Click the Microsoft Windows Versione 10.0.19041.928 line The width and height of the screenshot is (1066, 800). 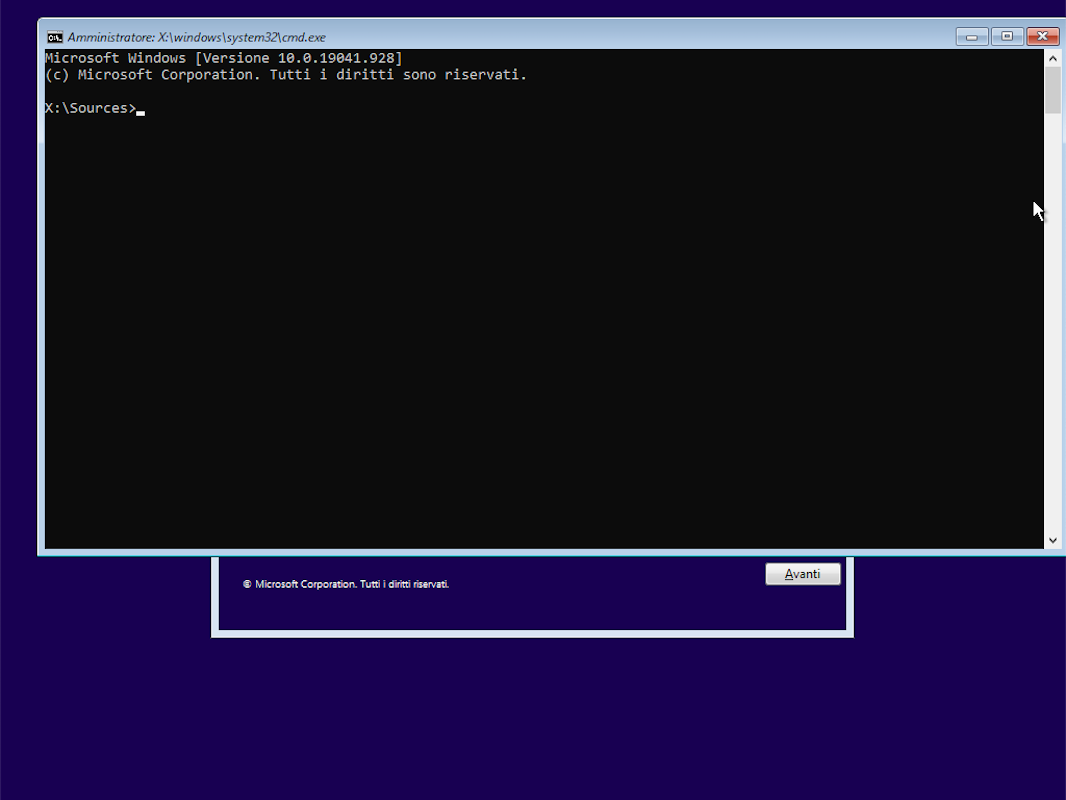tap(224, 58)
